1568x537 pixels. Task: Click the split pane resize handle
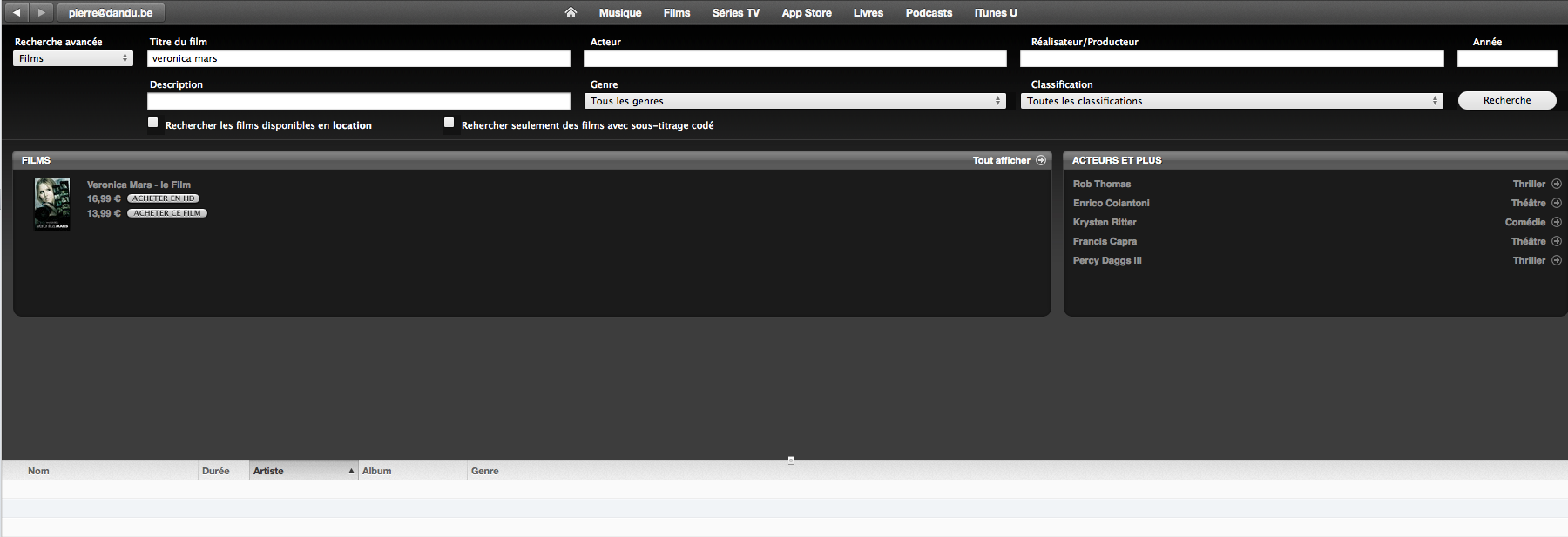(791, 460)
